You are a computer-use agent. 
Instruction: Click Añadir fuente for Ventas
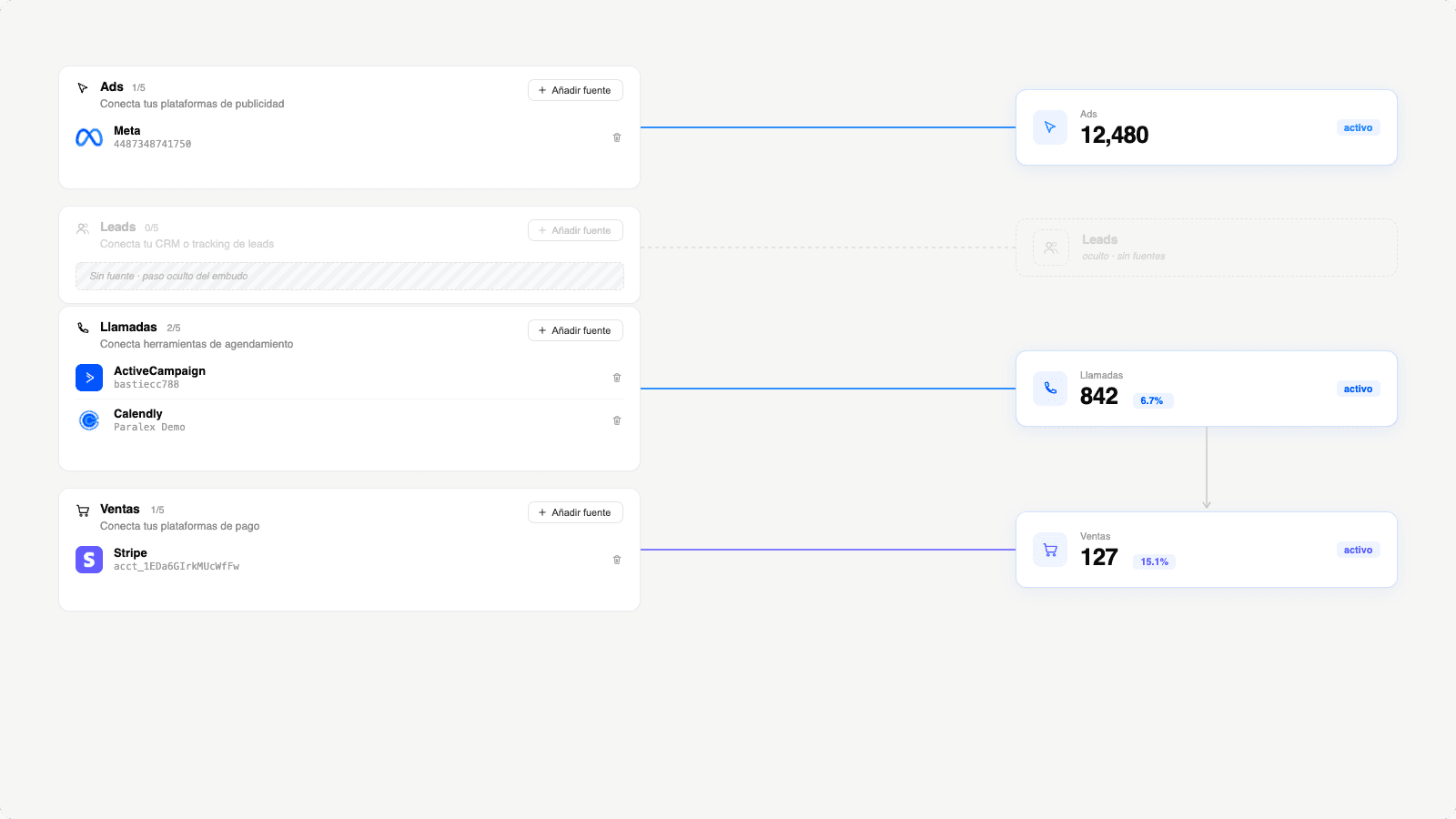click(575, 512)
